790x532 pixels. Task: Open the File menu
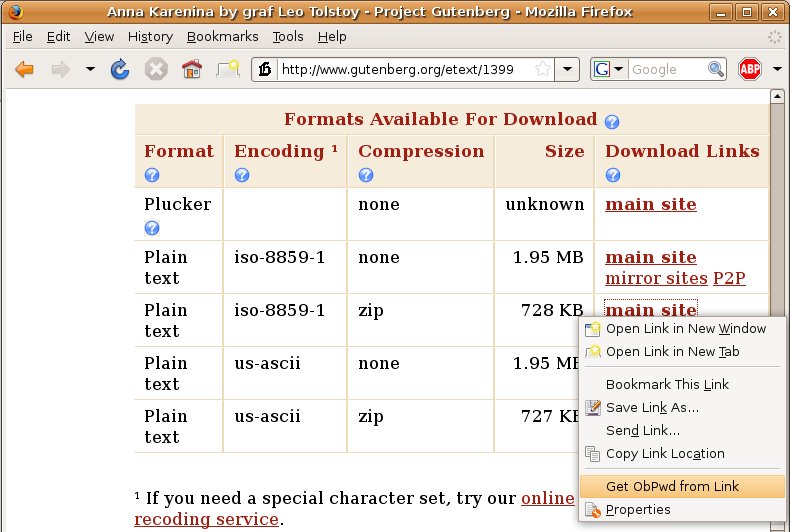tap(23, 37)
